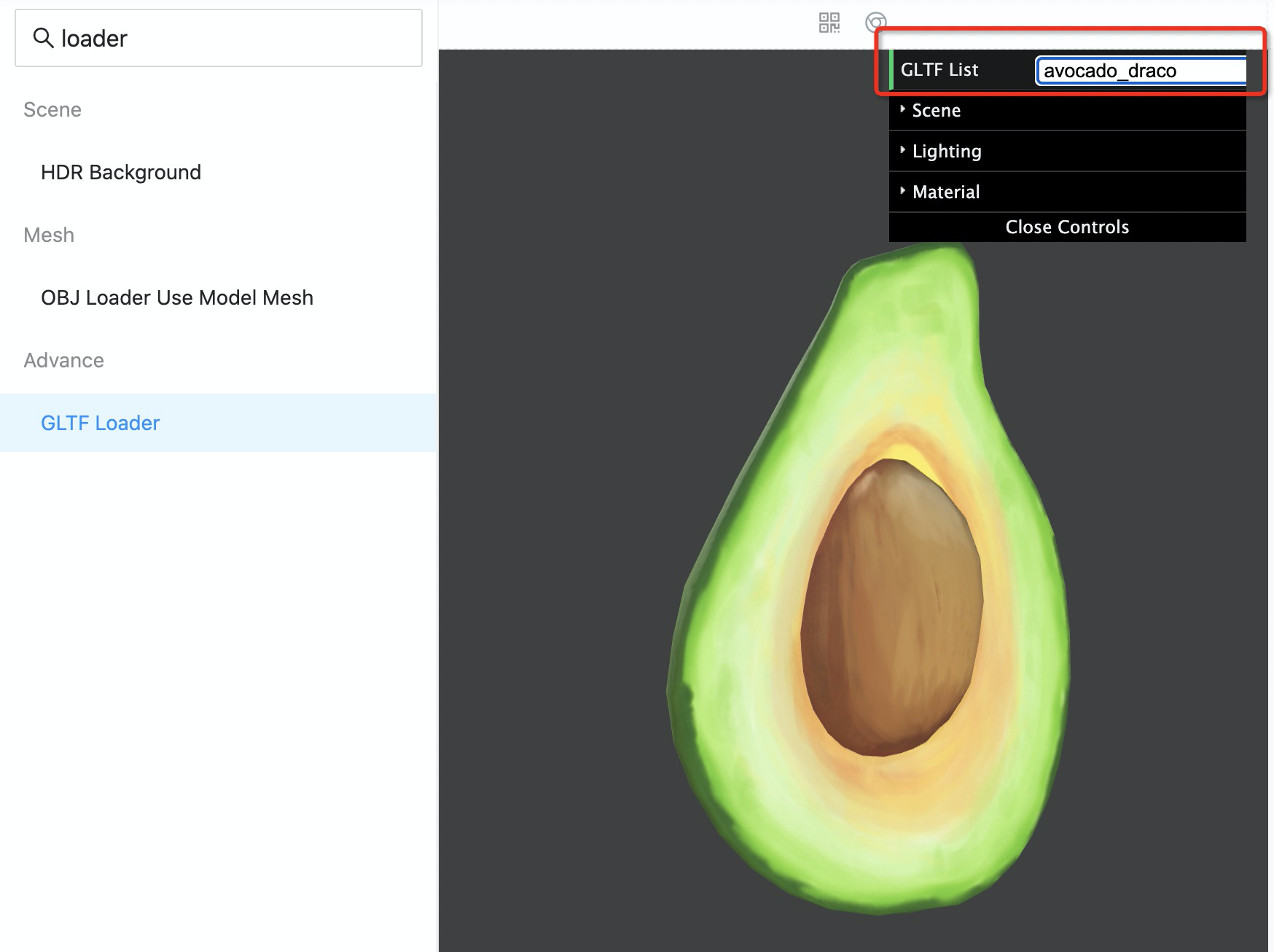Expand the Material folder

[x=1067, y=192]
